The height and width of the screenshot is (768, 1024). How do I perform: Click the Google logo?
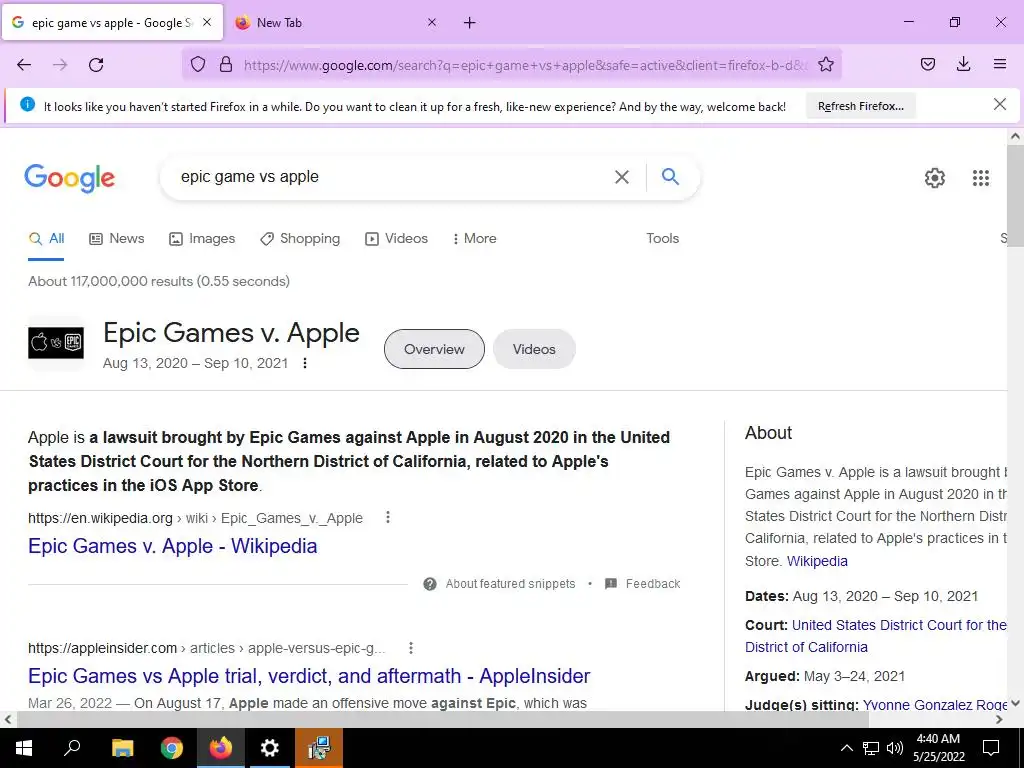point(70,178)
